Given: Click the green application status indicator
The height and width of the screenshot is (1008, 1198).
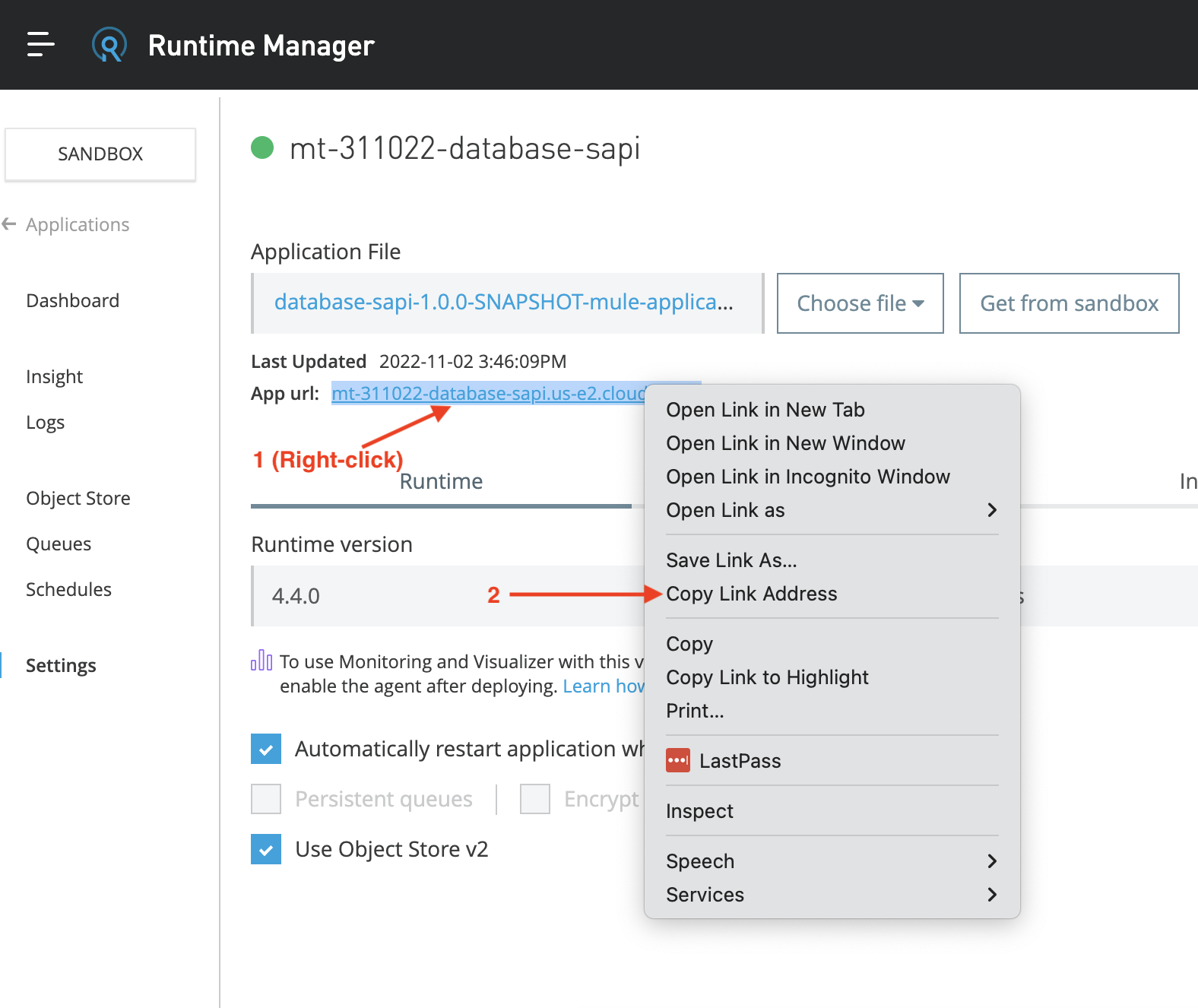Looking at the screenshot, I should pos(262,147).
